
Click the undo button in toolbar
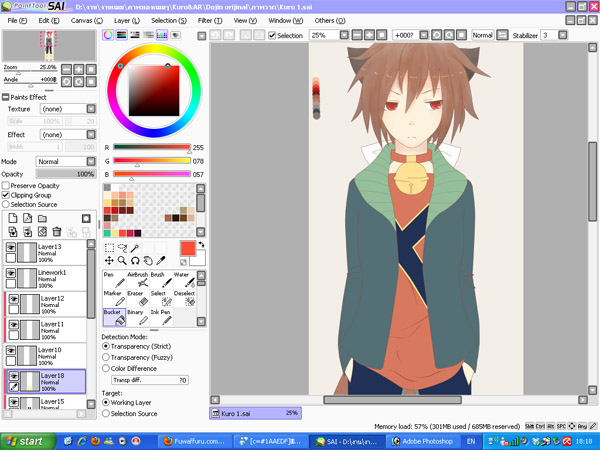click(x=215, y=36)
